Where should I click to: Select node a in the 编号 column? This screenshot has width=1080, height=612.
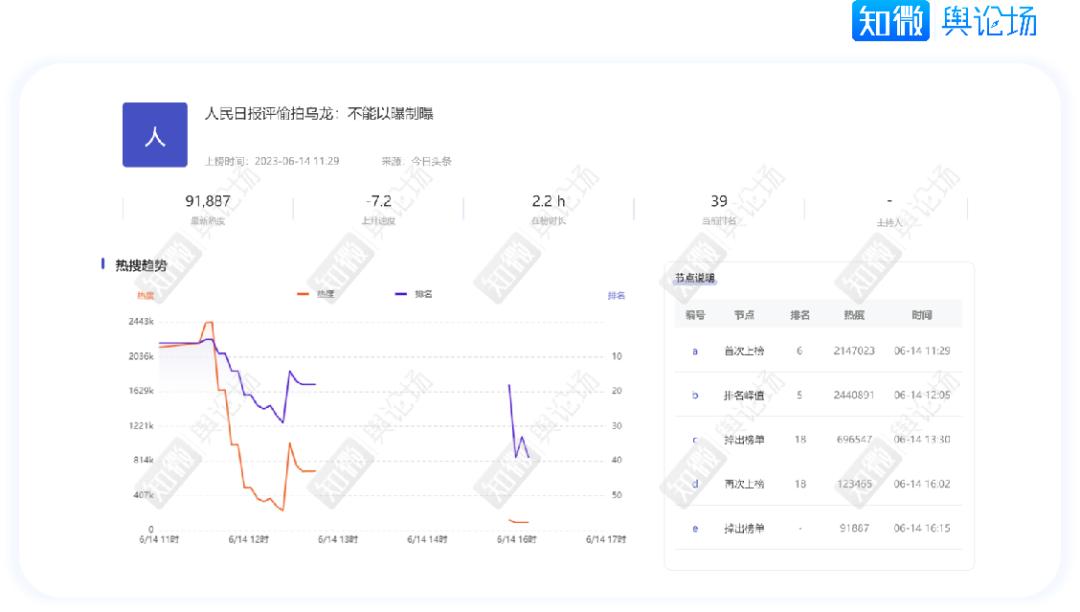coord(695,351)
